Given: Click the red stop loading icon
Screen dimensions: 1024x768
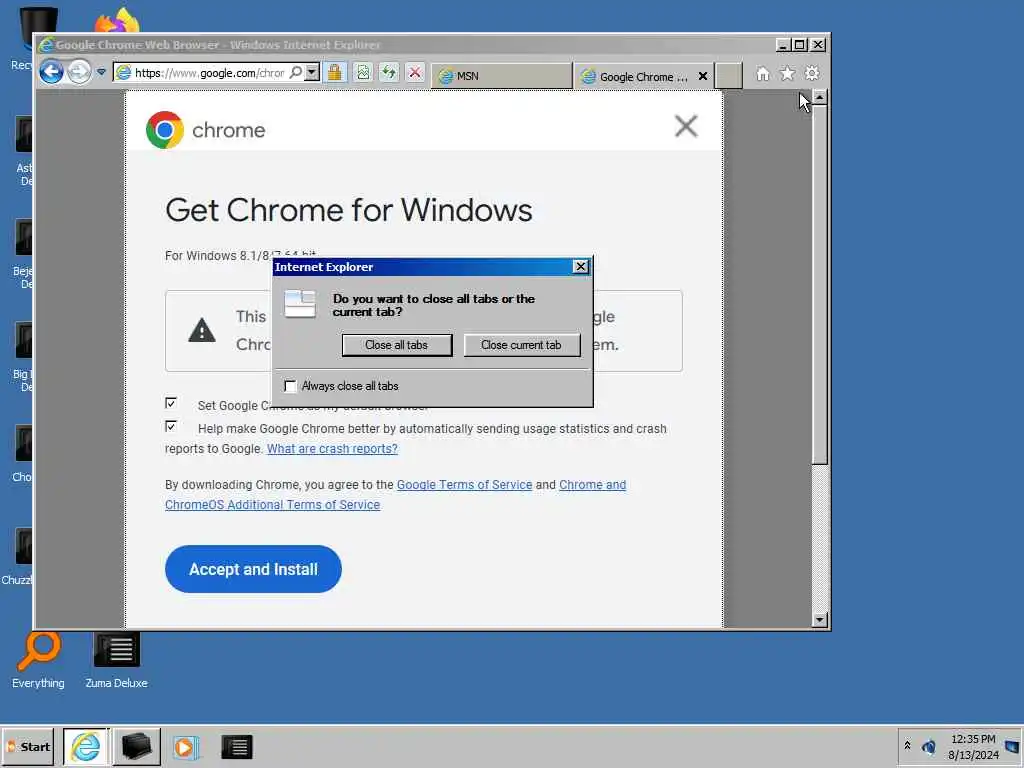Looking at the screenshot, I should pyautogui.click(x=415, y=72).
